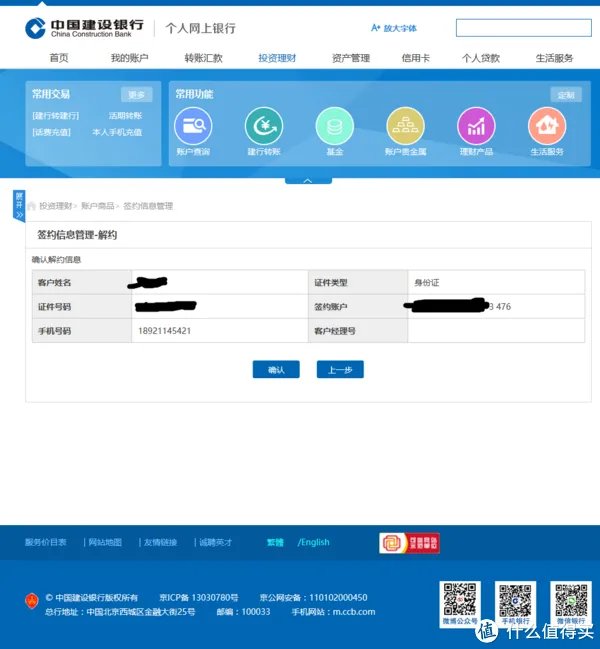Open 投资理财 menu

coord(277,58)
